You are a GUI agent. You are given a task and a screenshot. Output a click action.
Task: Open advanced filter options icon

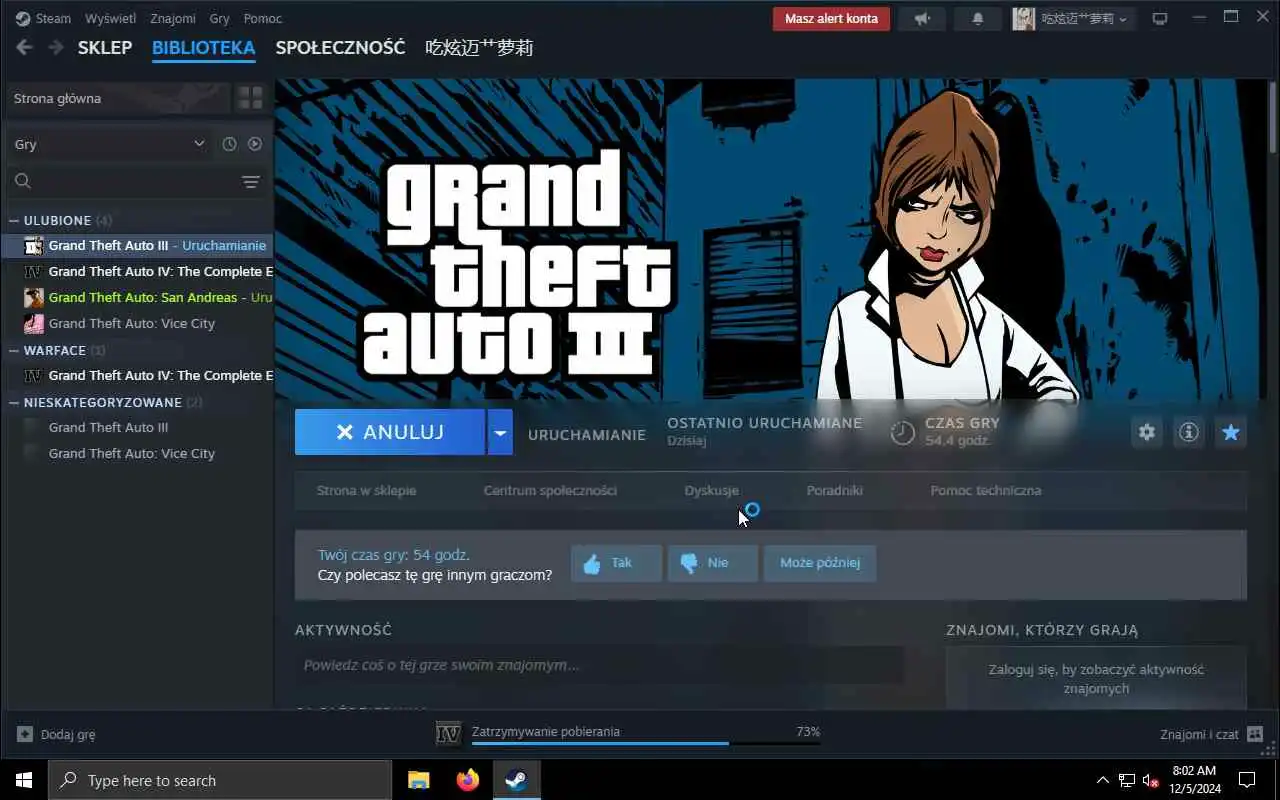(250, 181)
